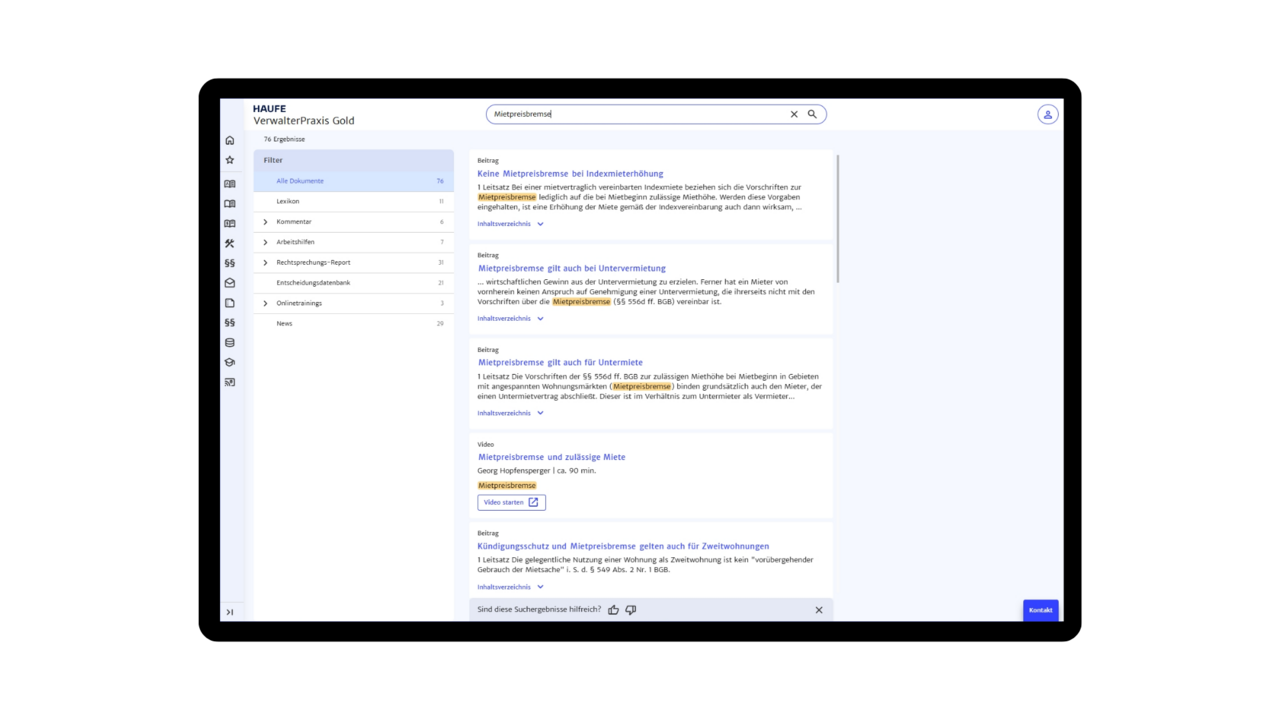Expand the Kommentar filter category
1280x720 pixels.
click(x=265, y=222)
